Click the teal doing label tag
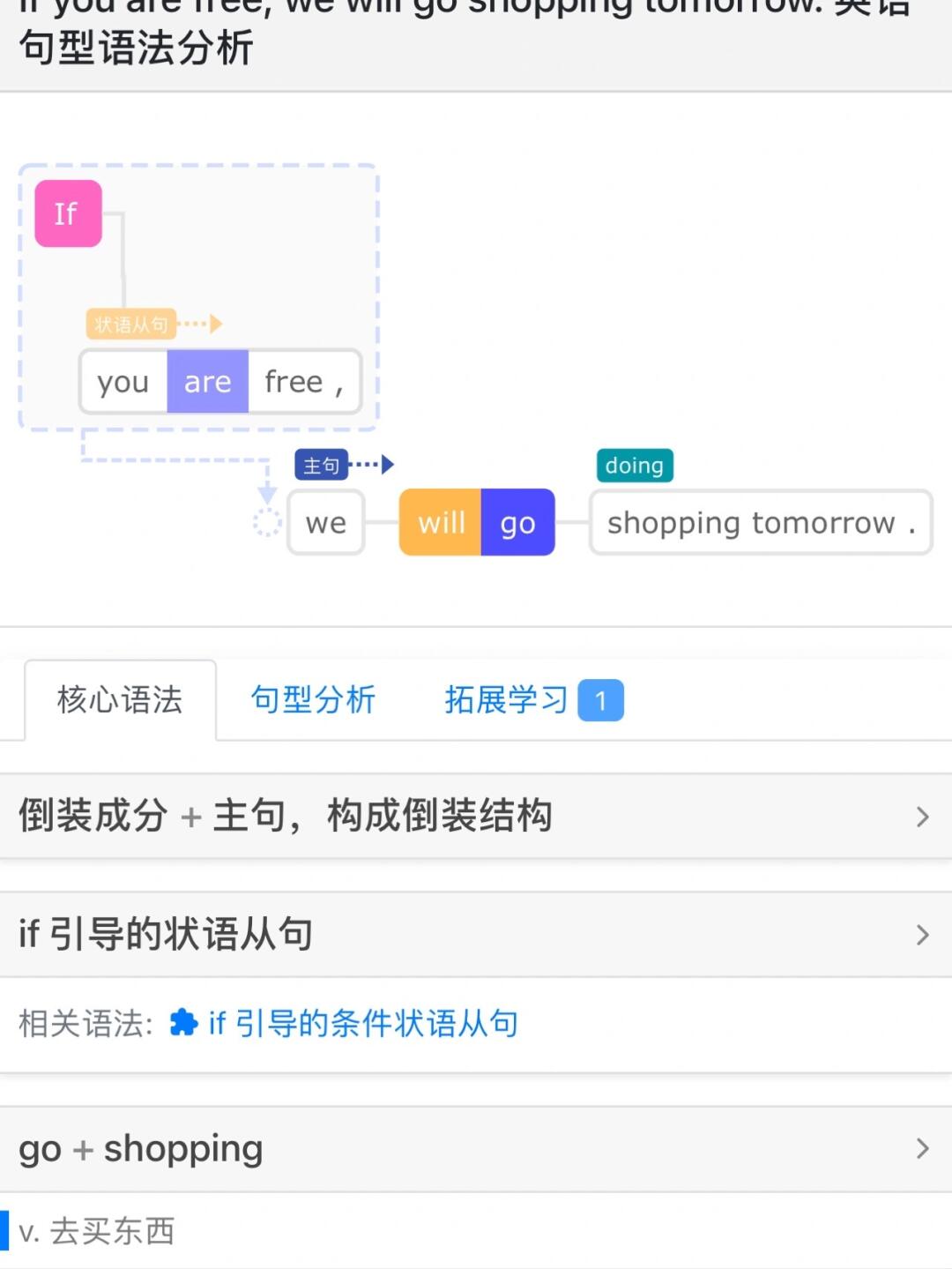The image size is (952, 1269). point(634,465)
